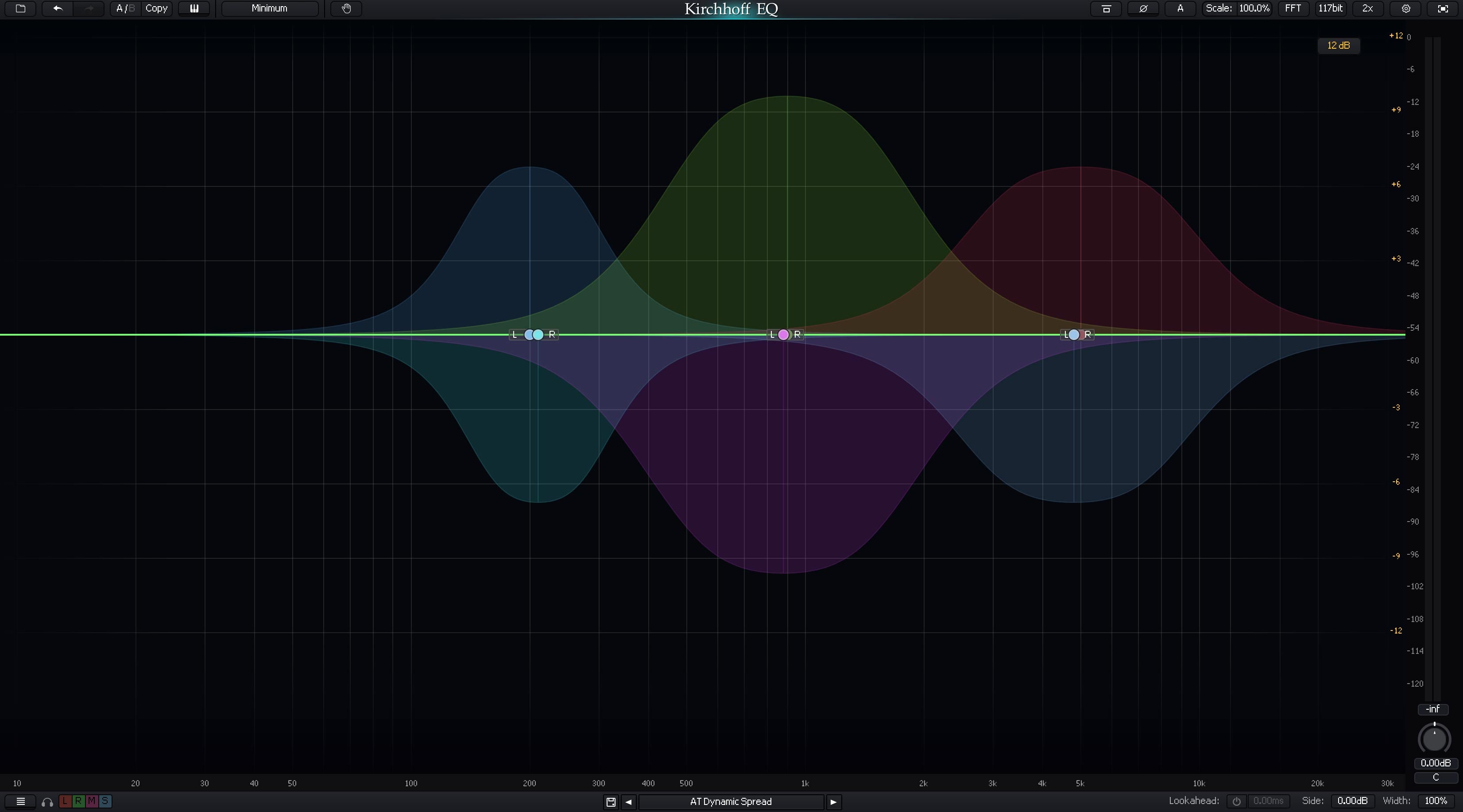This screenshot has height=812, width=1463.
Task: Toggle the blue S side channel button
Action: click(105, 801)
